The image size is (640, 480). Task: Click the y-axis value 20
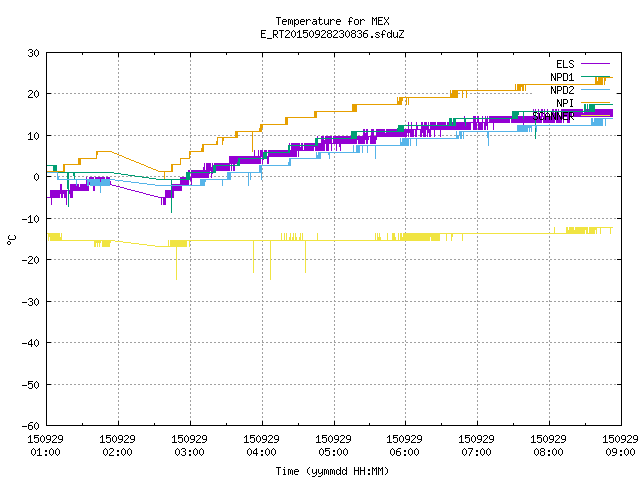pyautogui.click(x=33, y=94)
